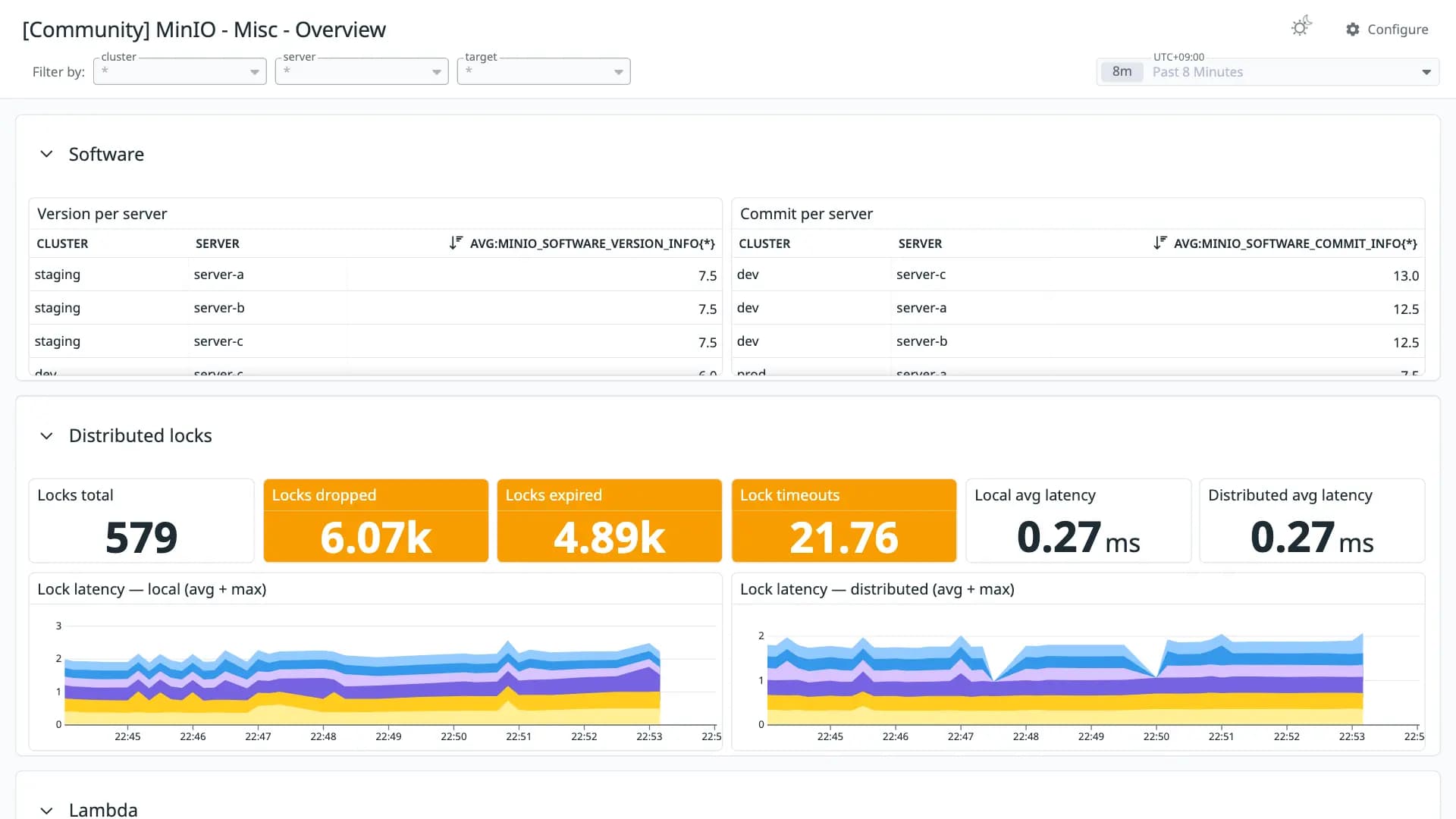Click the 8m time badge
Image resolution: width=1456 pixels, height=819 pixels.
(x=1122, y=72)
